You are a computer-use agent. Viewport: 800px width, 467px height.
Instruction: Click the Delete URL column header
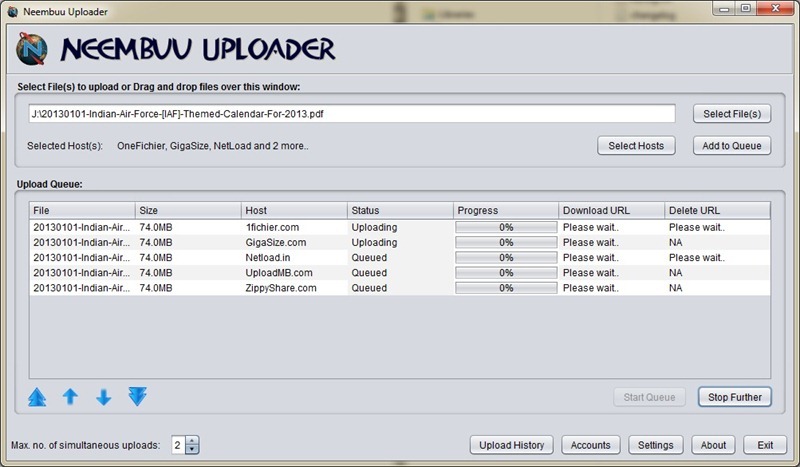pyautogui.click(x=718, y=210)
